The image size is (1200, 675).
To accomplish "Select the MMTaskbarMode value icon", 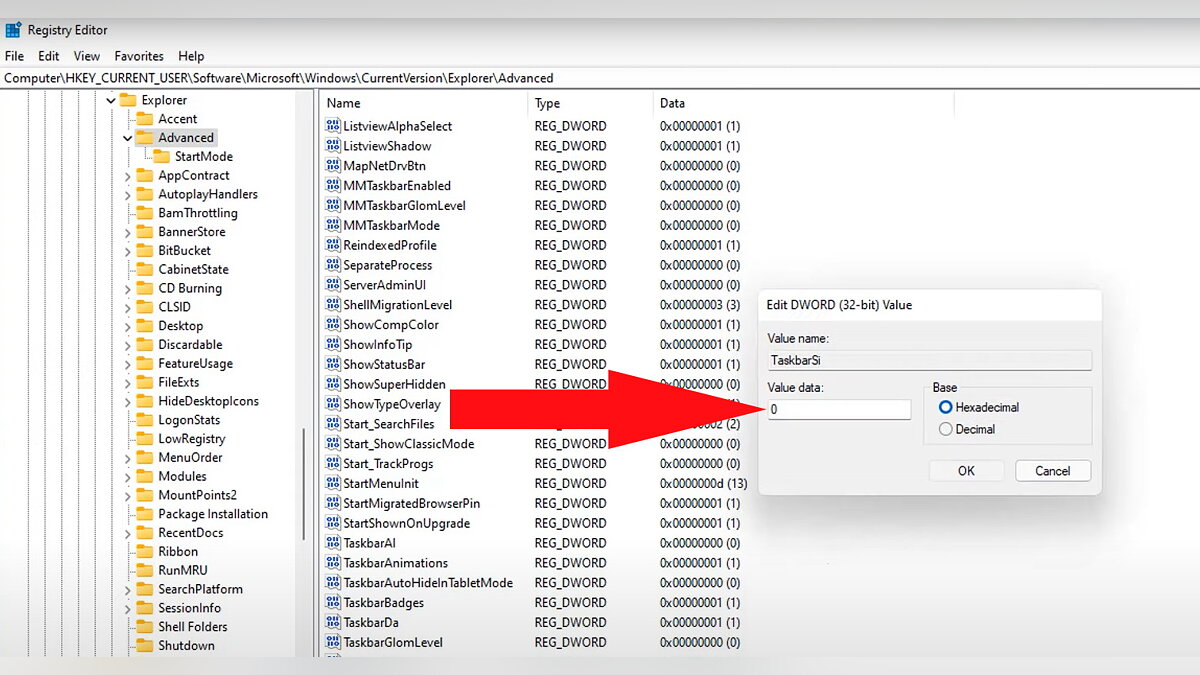I will (x=334, y=225).
